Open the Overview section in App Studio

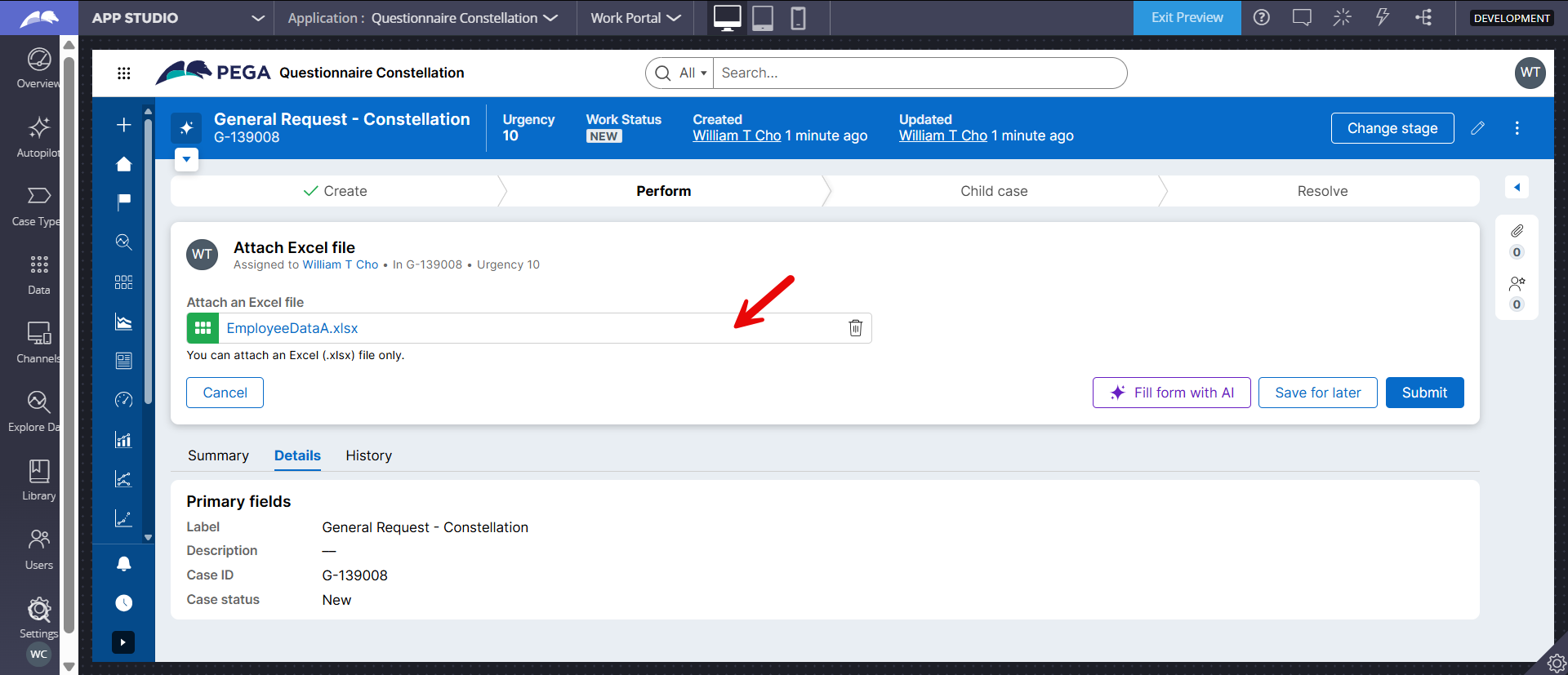point(38,68)
